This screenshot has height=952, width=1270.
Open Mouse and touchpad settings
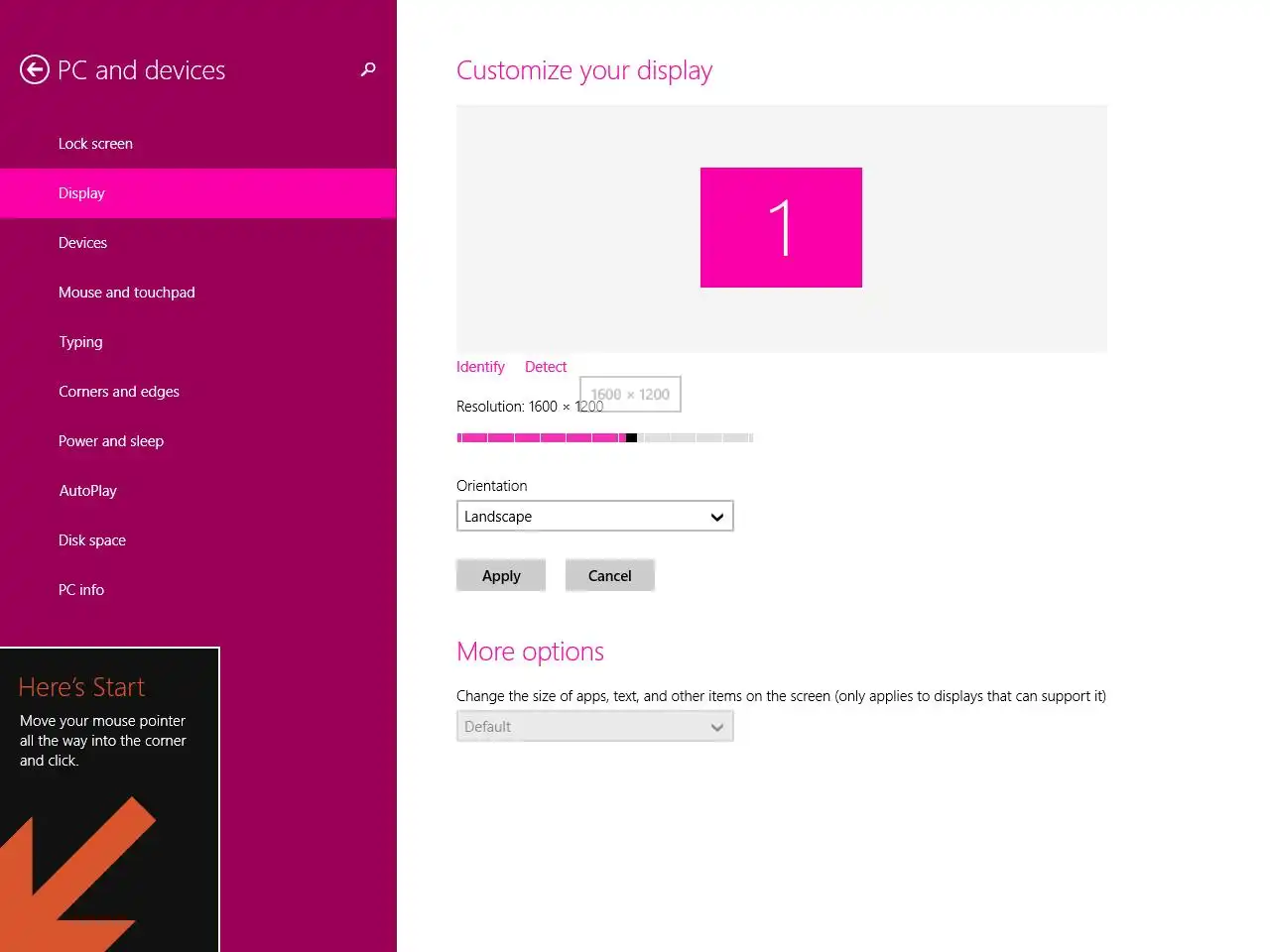pos(198,293)
